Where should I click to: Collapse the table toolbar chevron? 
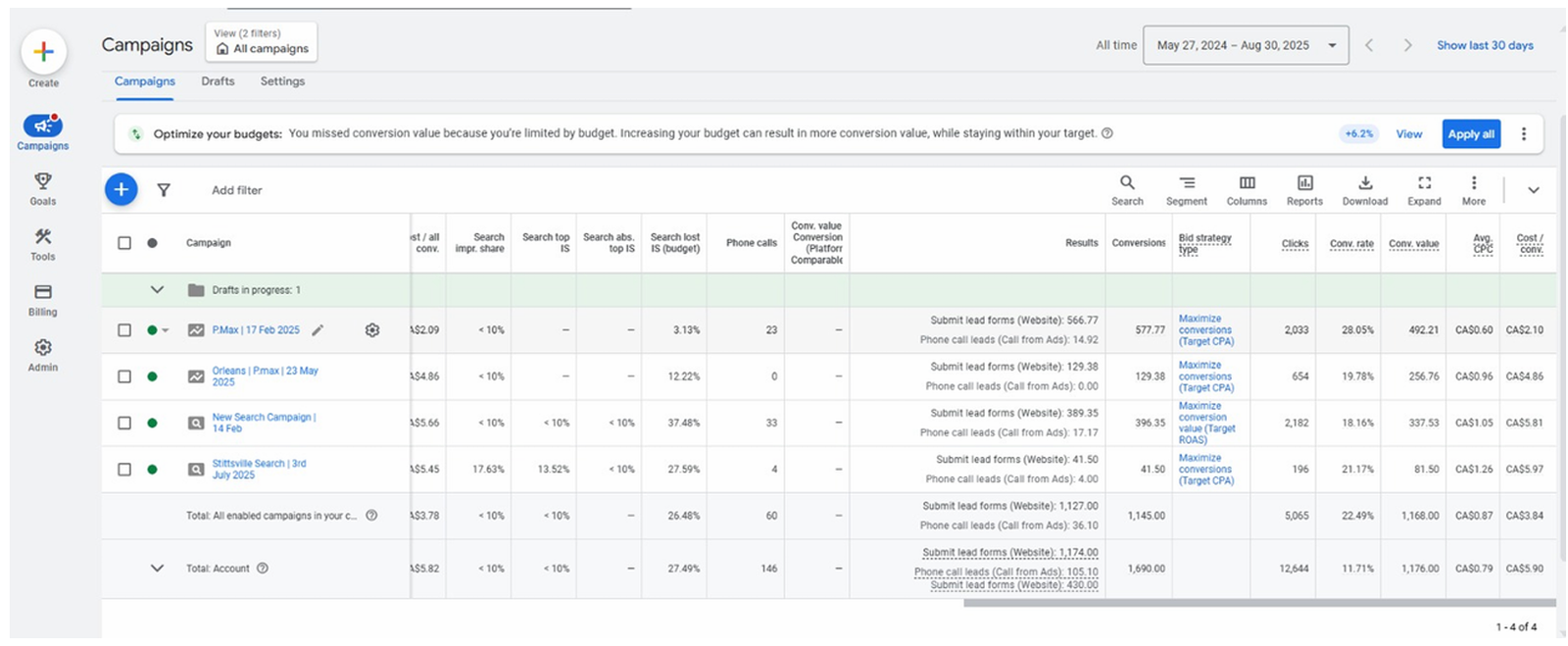click(1533, 190)
